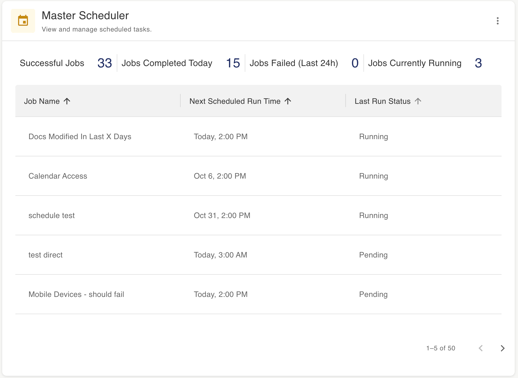
Task: Open the three-dot more options menu
Action: coord(497,21)
